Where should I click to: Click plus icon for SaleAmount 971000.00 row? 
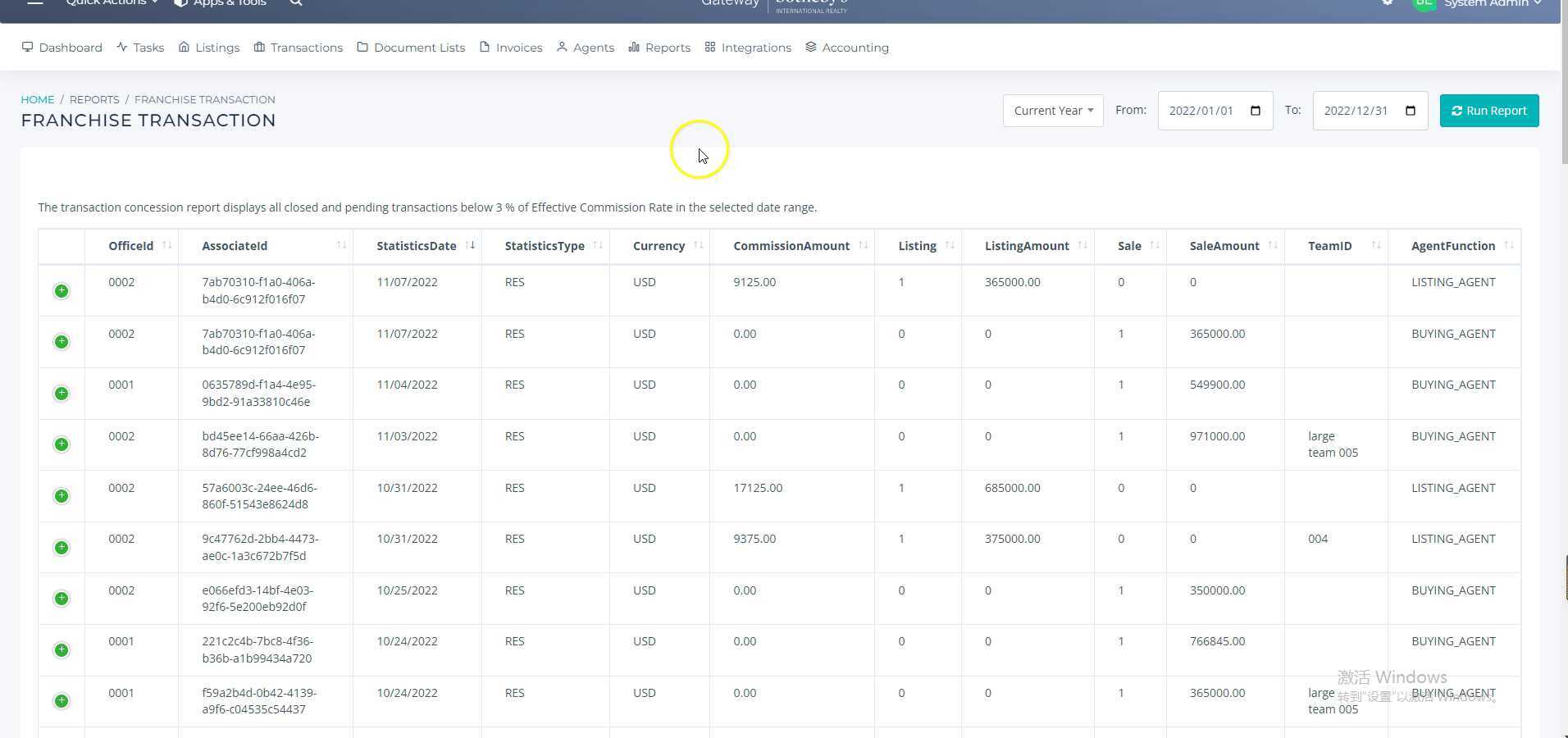(x=62, y=444)
